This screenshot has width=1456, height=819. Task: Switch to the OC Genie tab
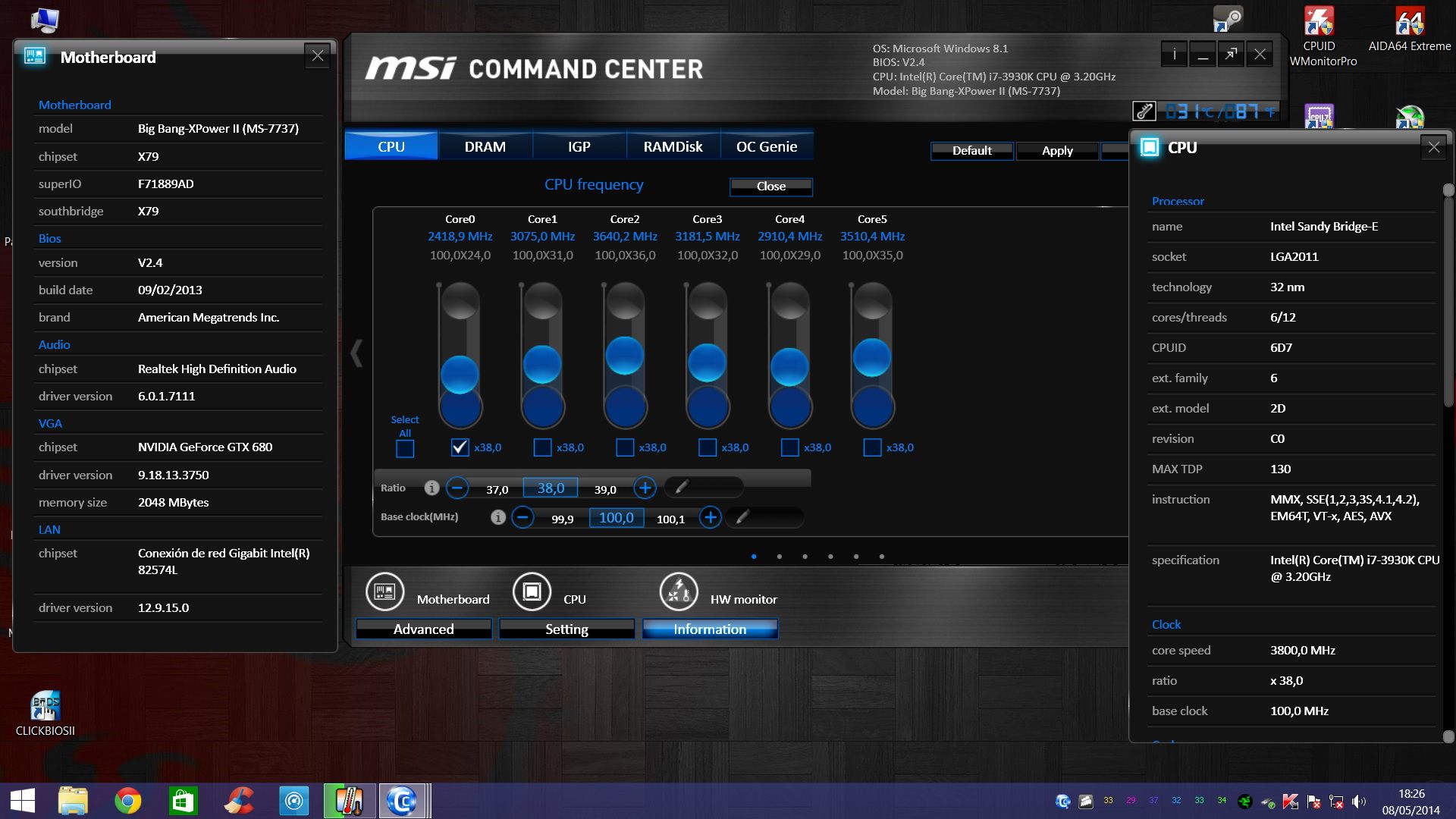[767, 146]
